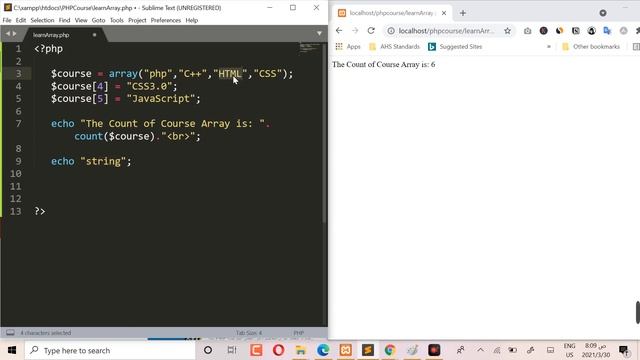This screenshot has height=360, width=640.
Task: Open the File menu in Sublime Text
Action: click(x=7, y=20)
